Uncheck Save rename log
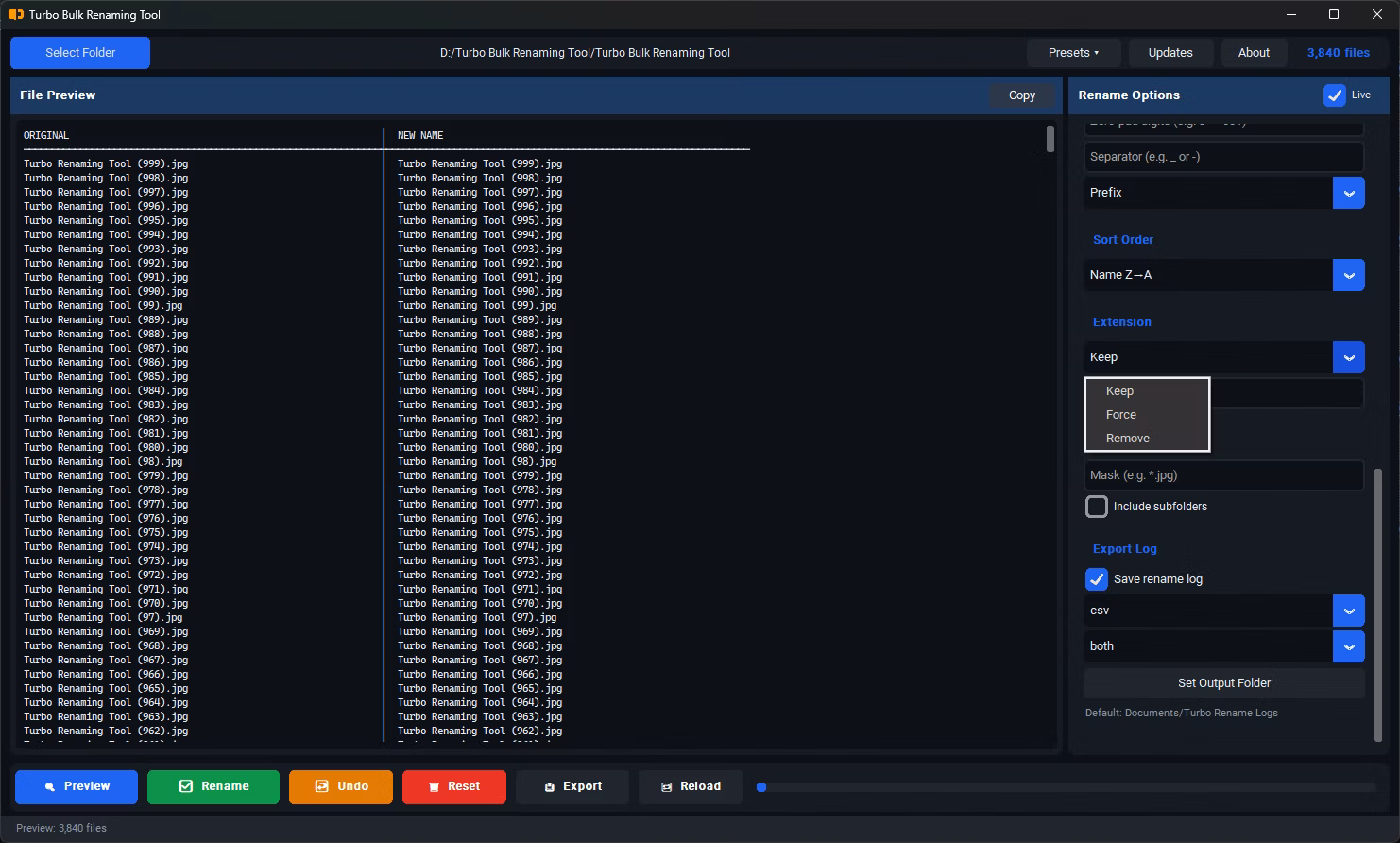The height and width of the screenshot is (843, 1400). coord(1096,579)
